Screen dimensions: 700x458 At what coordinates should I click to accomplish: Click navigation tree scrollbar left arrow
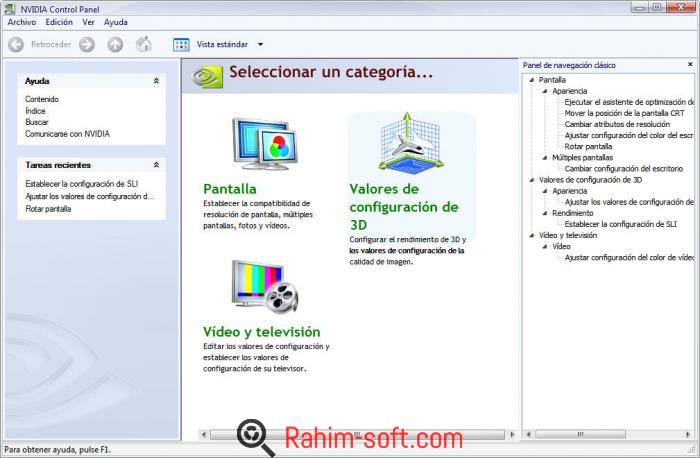[x=529, y=434]
